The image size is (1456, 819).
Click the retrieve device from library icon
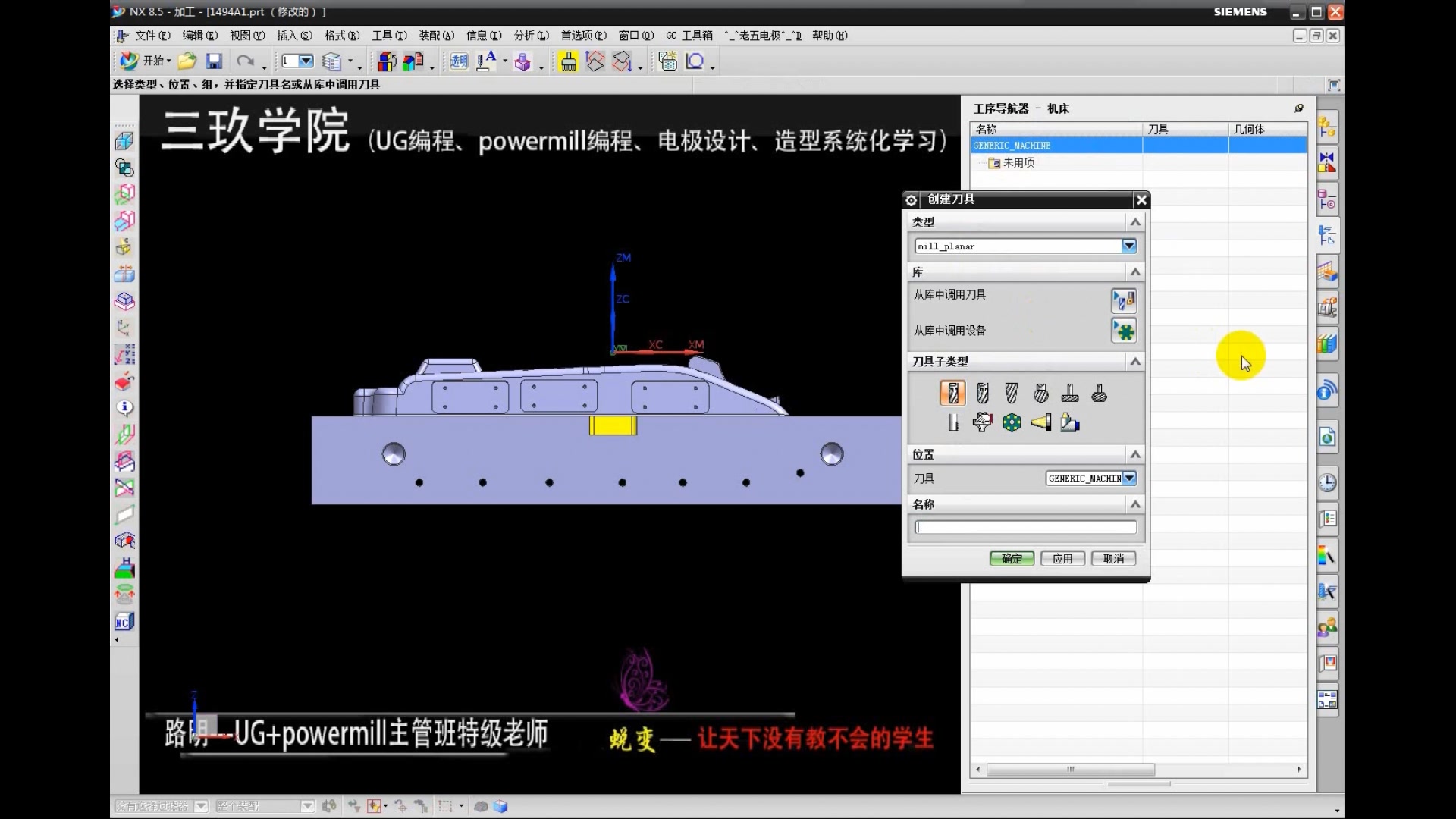tap(1125, 331)
